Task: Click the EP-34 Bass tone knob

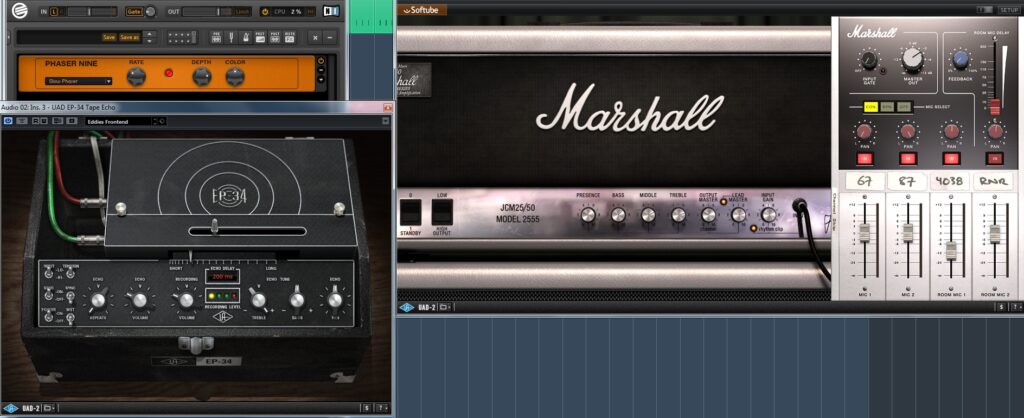Action: tap(297, 299)
